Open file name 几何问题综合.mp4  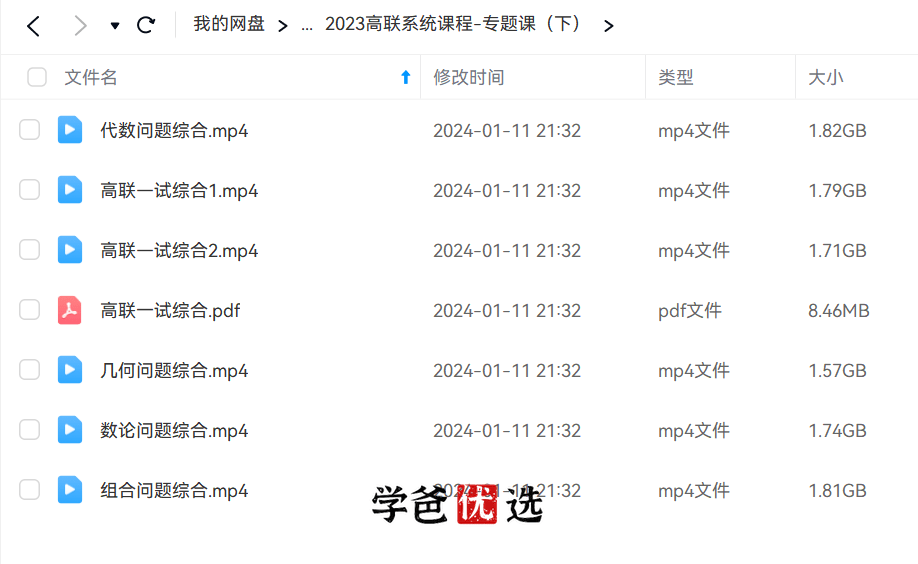tap(174, 371)
